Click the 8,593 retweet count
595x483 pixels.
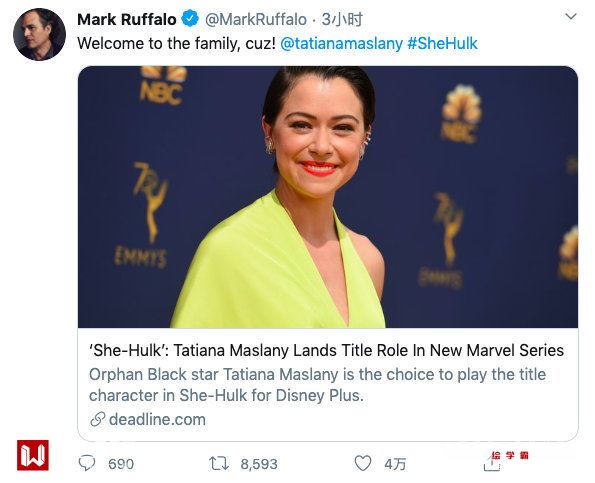coord(259,464)
